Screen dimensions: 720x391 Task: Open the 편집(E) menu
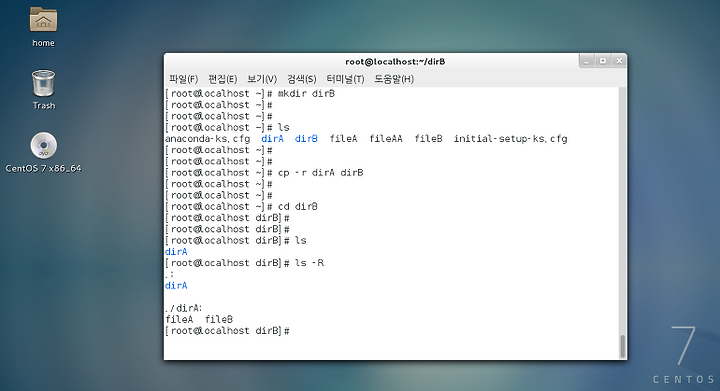coord(223,79)
